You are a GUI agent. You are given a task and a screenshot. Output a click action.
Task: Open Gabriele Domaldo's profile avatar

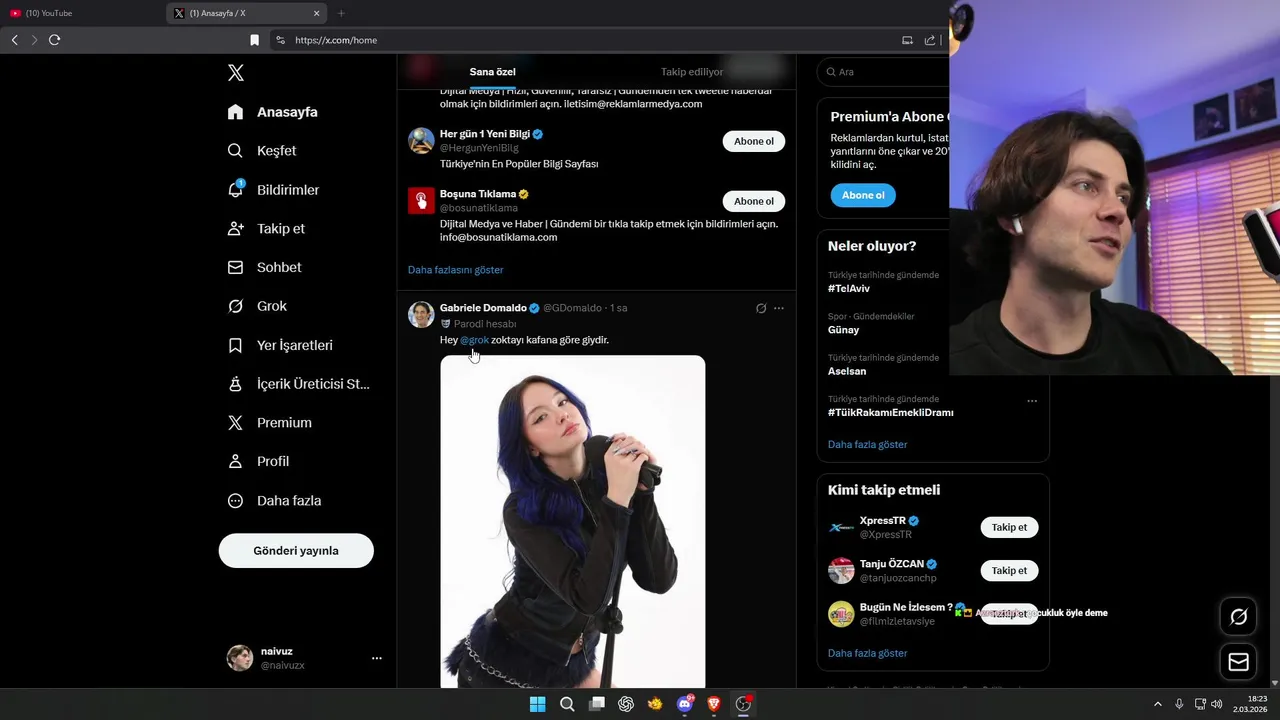421,314
